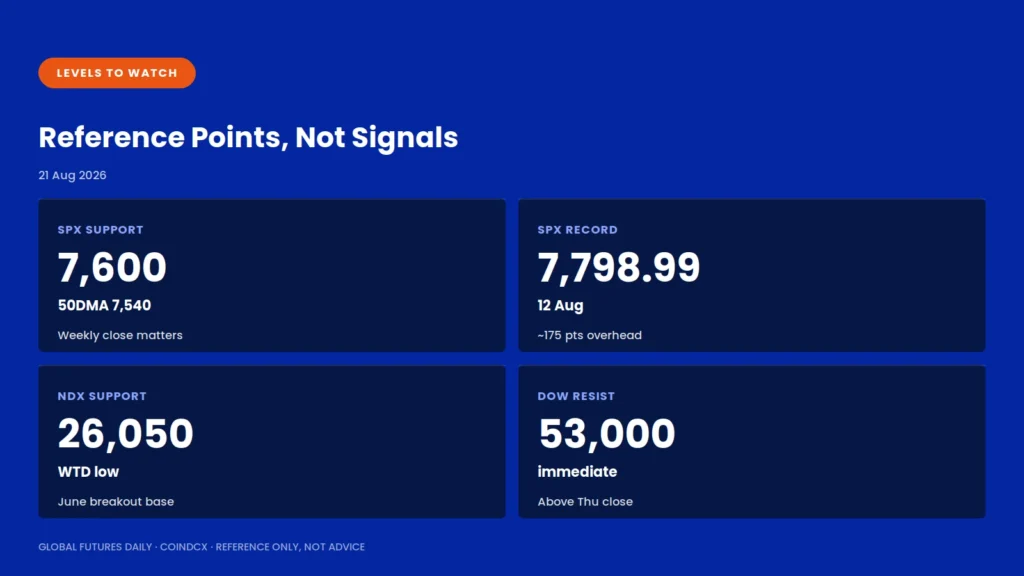Screen dimensions: 1024x576
Task: Click the Weekly close matters note
Action: click(x=120, y=335)
